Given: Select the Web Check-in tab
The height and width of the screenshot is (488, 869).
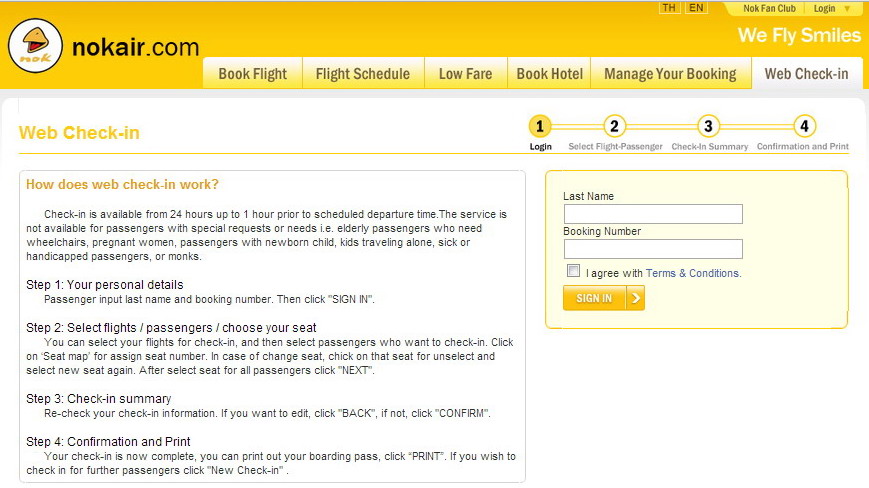Looking at the screenshot, I should coord(806,74).
